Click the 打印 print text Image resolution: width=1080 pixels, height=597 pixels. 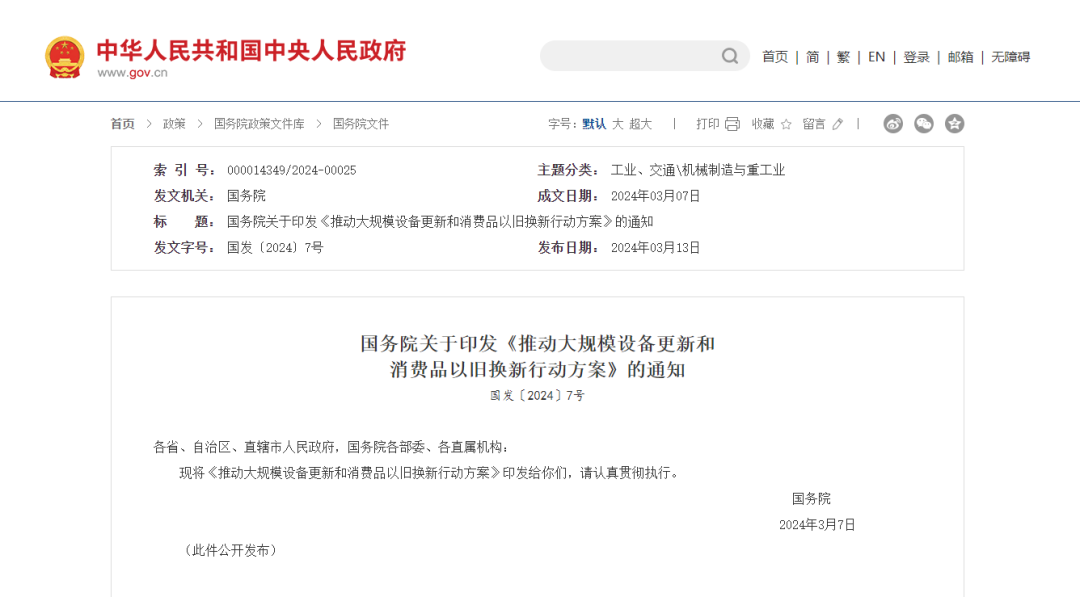[707, 124]
